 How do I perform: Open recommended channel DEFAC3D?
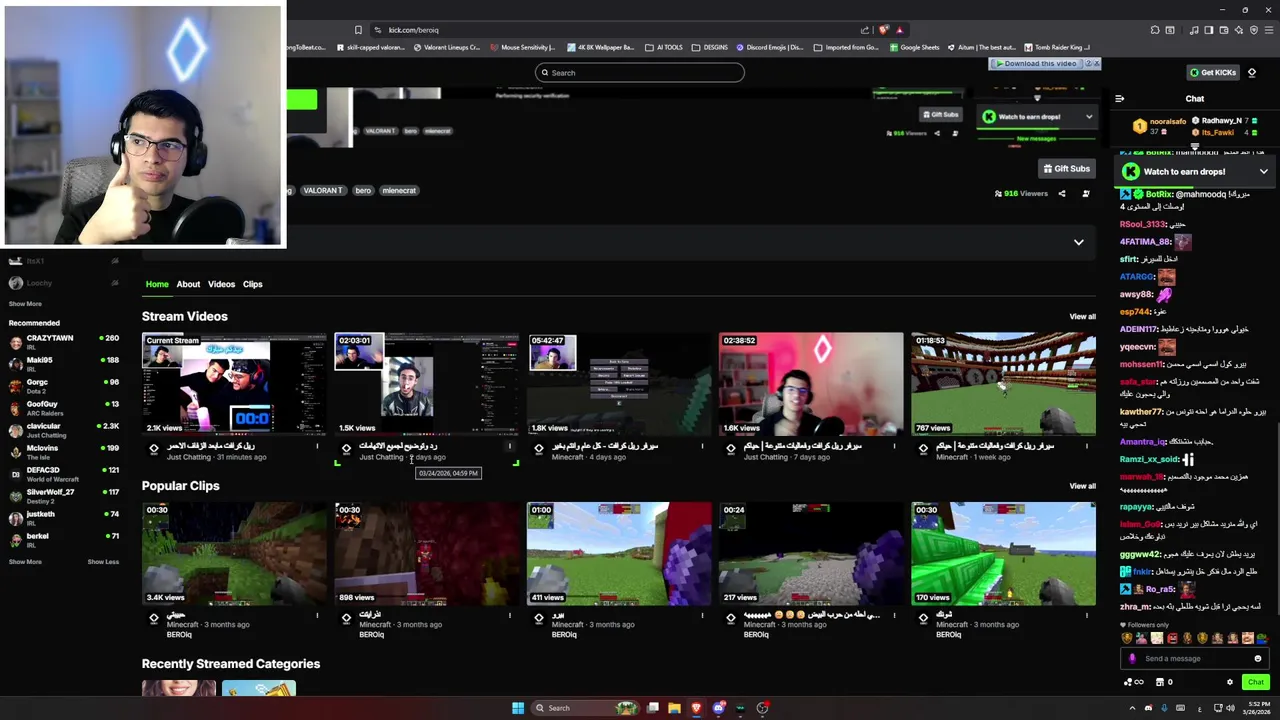click(64, 474)
